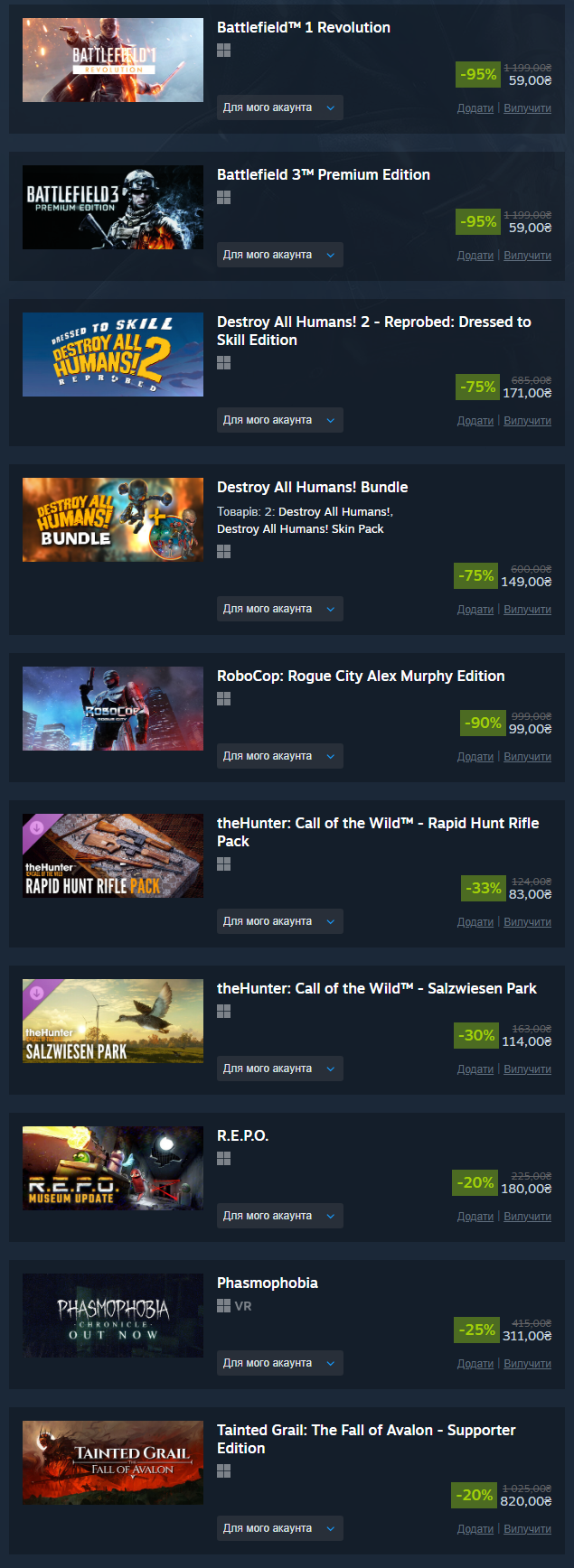Click the Windows icon under Battlefield 3 Premium Edition
The image size is (574, 1568).
[x=223, y=198]
